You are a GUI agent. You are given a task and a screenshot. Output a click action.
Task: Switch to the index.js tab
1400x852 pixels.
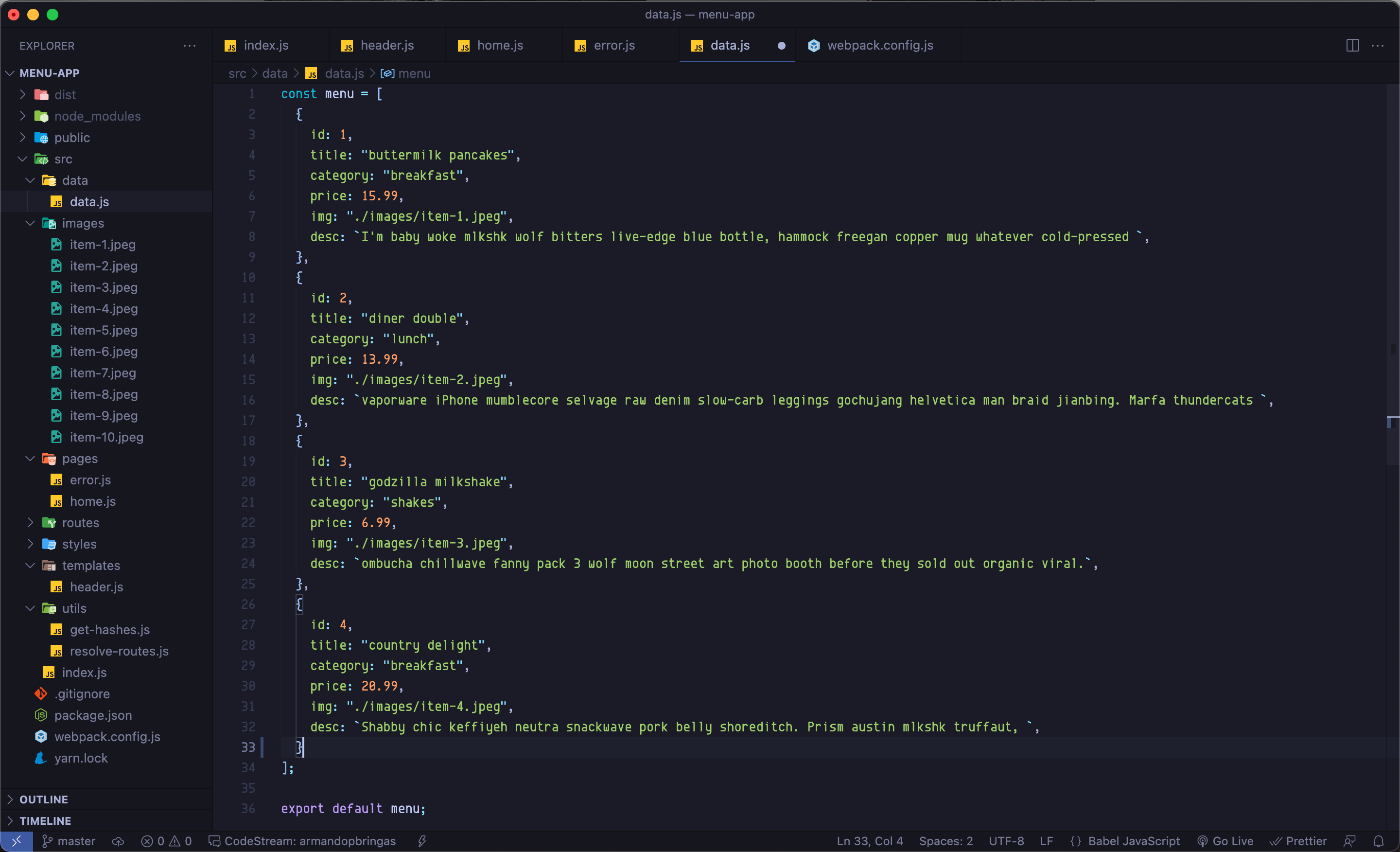[270, 46]
